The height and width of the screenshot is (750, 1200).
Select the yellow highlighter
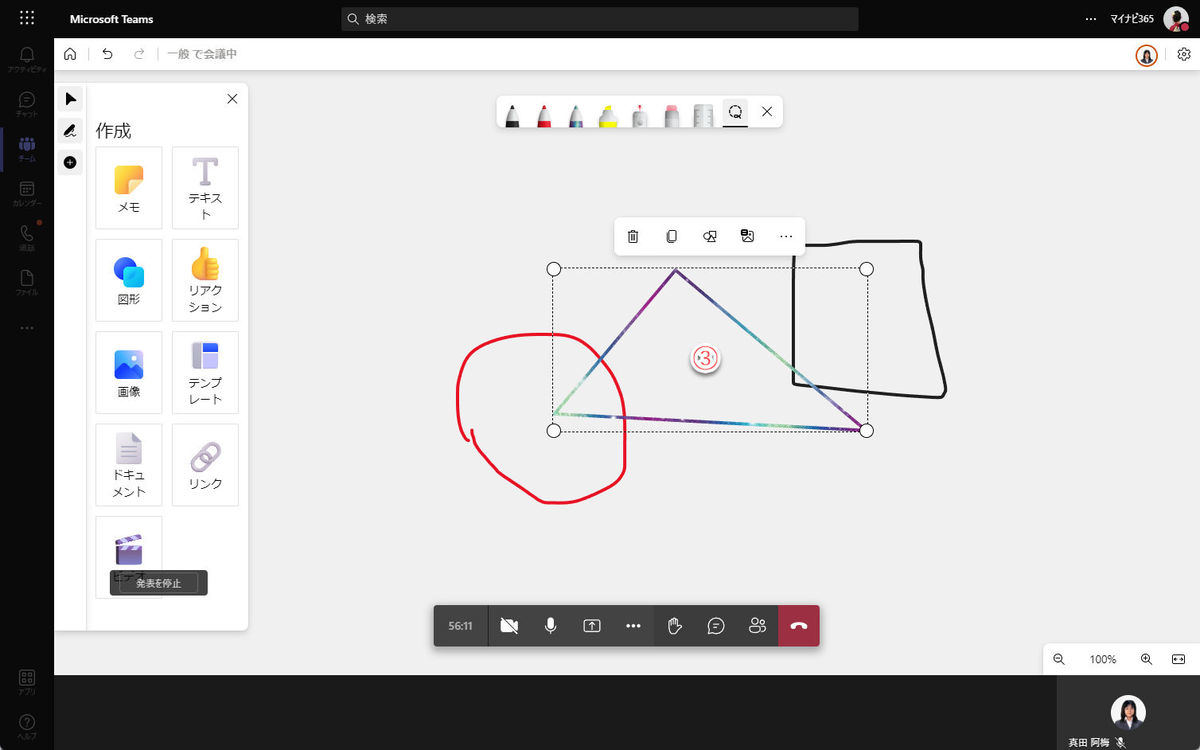pyautogui.click(x=608, y=114)
